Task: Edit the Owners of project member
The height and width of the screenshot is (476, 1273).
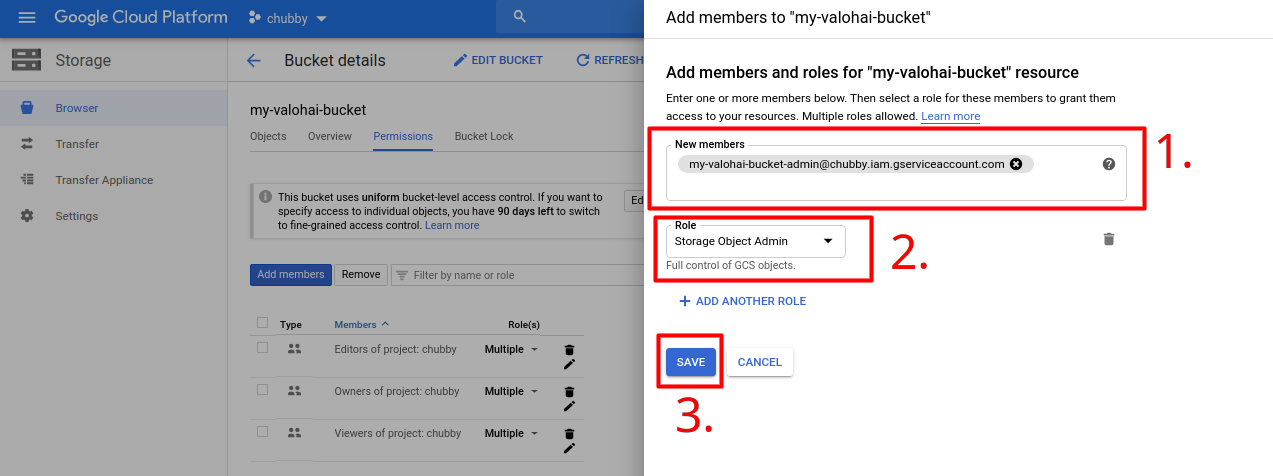Action: click(570, 406)
